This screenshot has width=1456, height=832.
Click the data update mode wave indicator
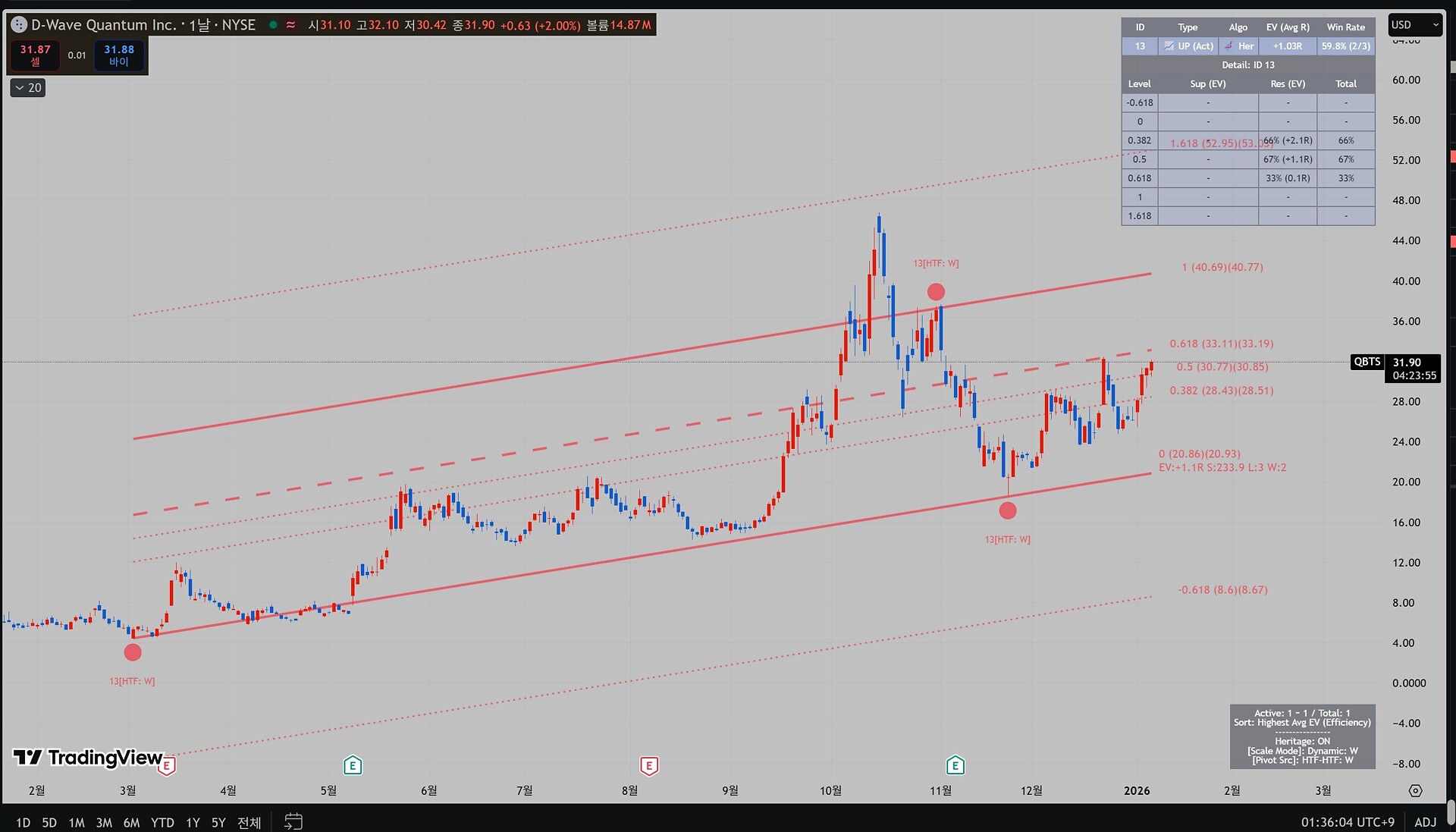pyautogui.click(x=290, y=25)
